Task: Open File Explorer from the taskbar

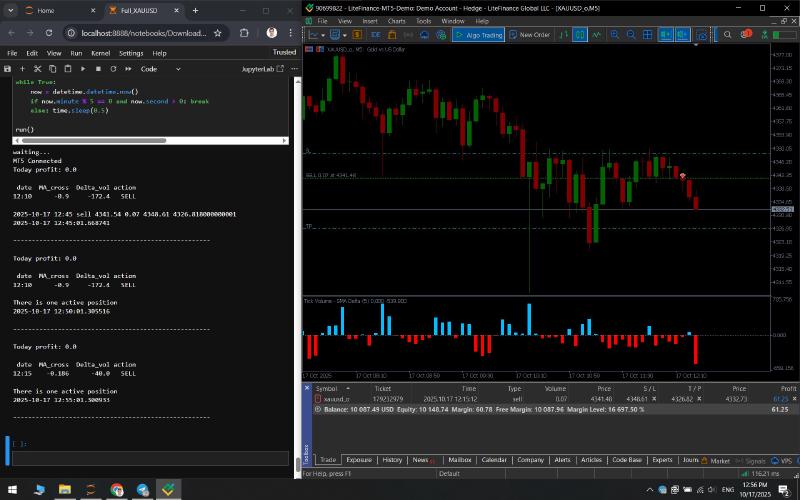Action: tap(65, 490)
